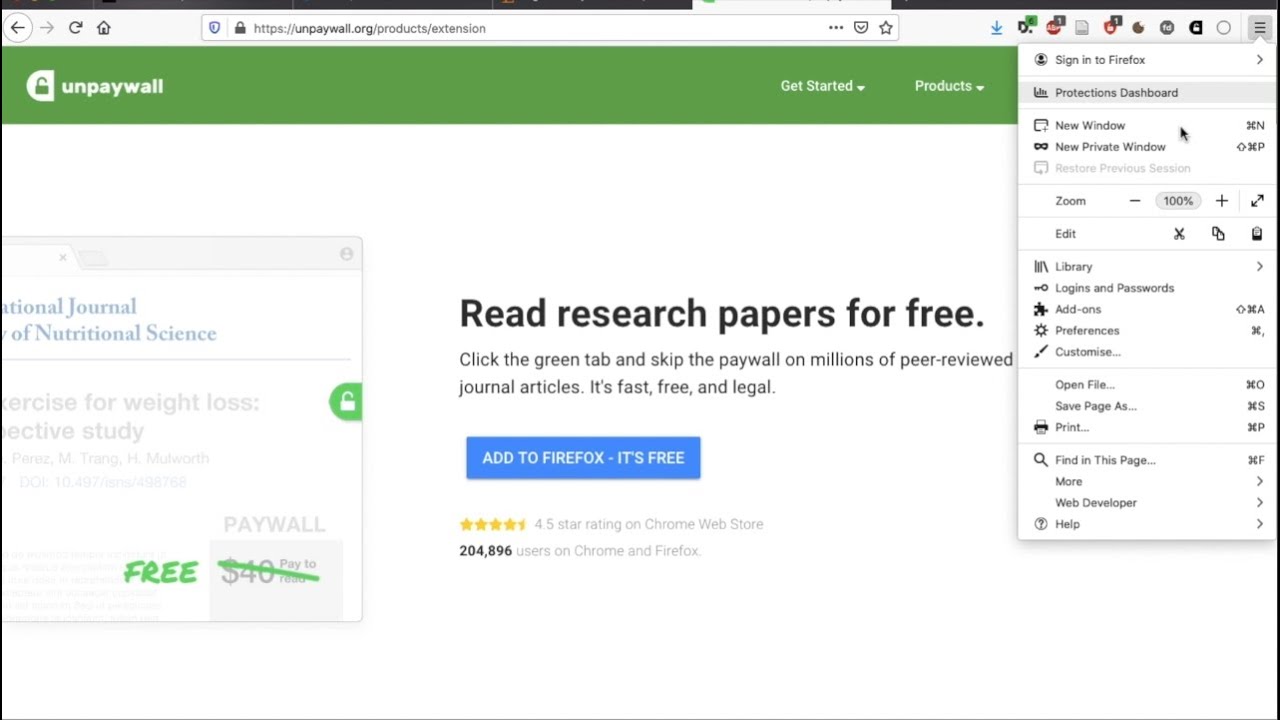The width and height of the screenshot is (1280, 720).
Task: Click "4.5 star rating on Chrome Web Store" text
Action: tap(648, 524)
